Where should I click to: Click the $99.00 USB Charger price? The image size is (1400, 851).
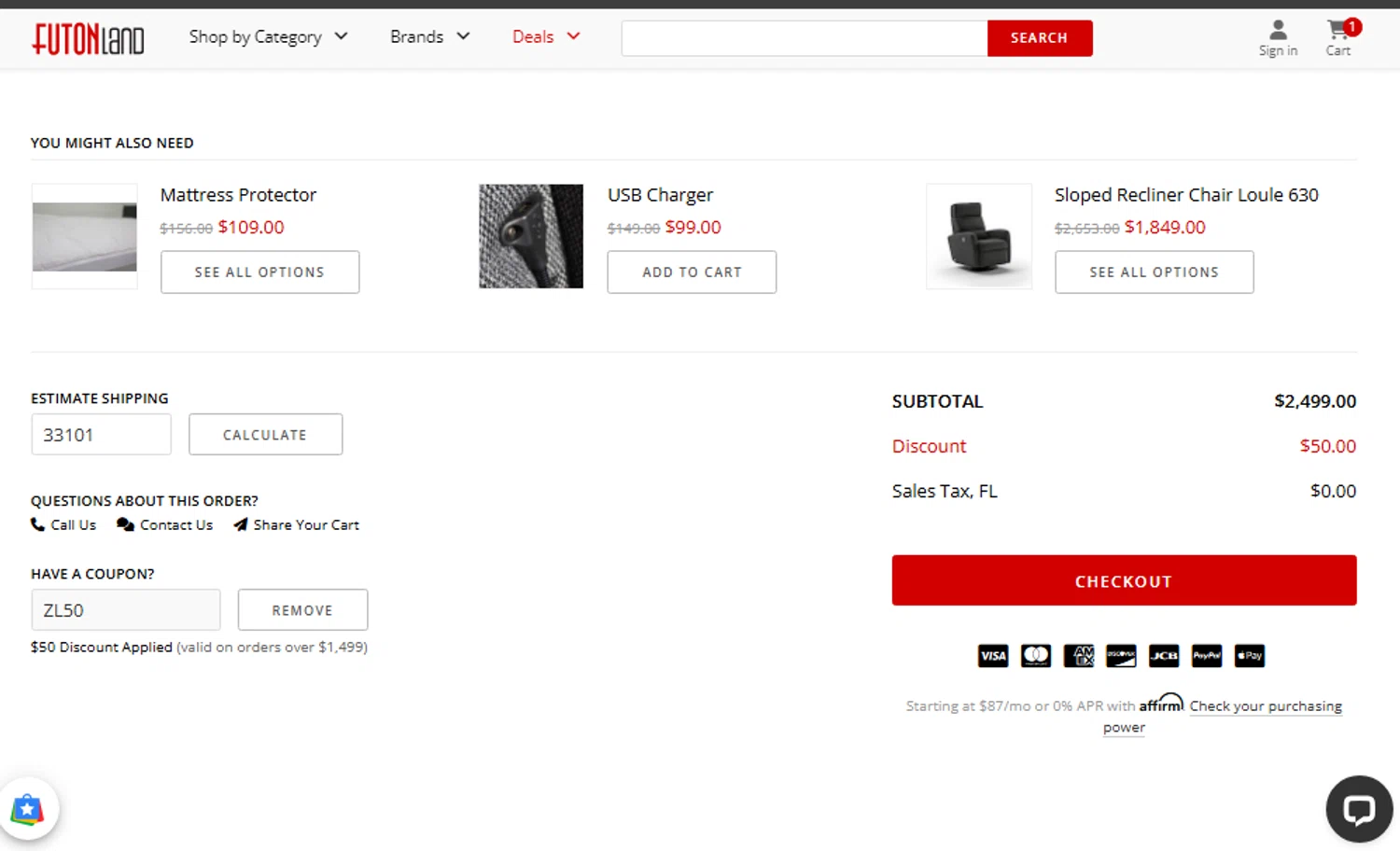tap(693, 227)
